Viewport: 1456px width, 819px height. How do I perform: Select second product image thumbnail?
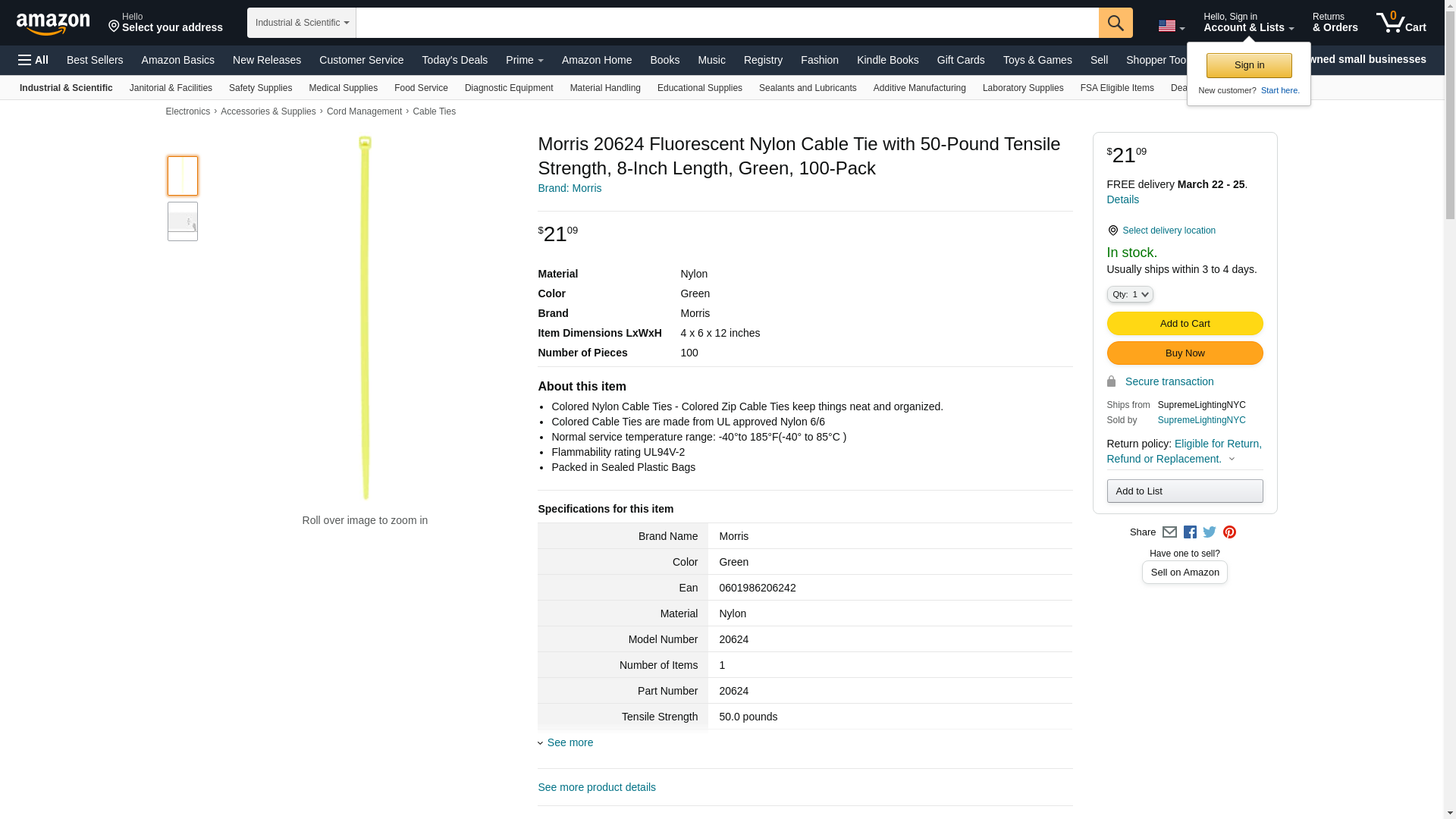tap(182, 221)
